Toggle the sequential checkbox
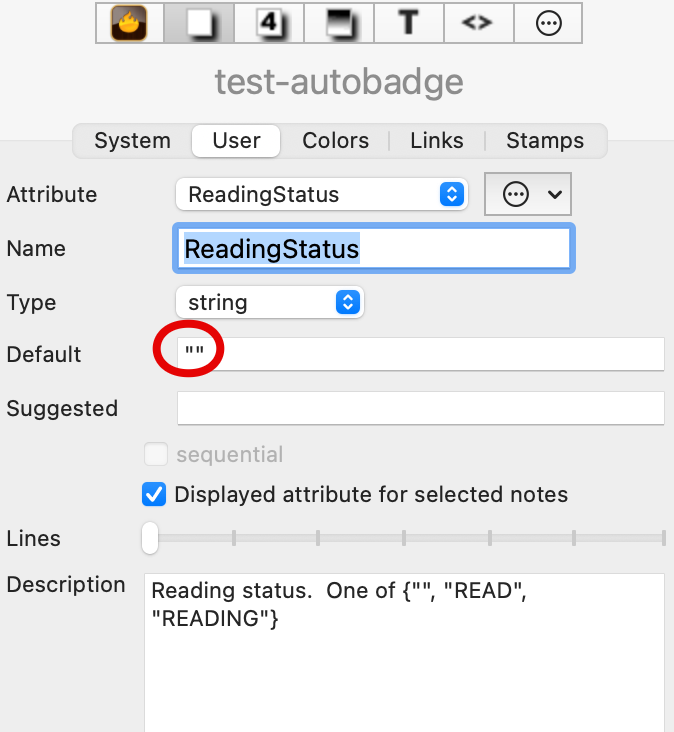The width and height of the screenshot is (674, 732). pos(155,455)
